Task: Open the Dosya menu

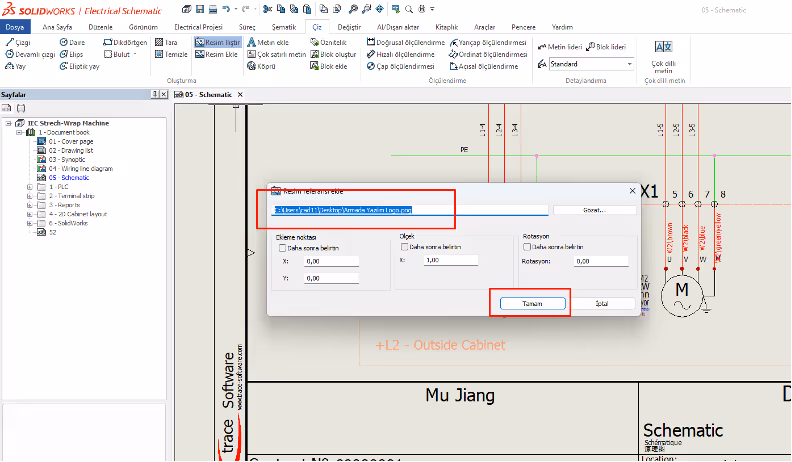Action: click(x=15, y=27)
